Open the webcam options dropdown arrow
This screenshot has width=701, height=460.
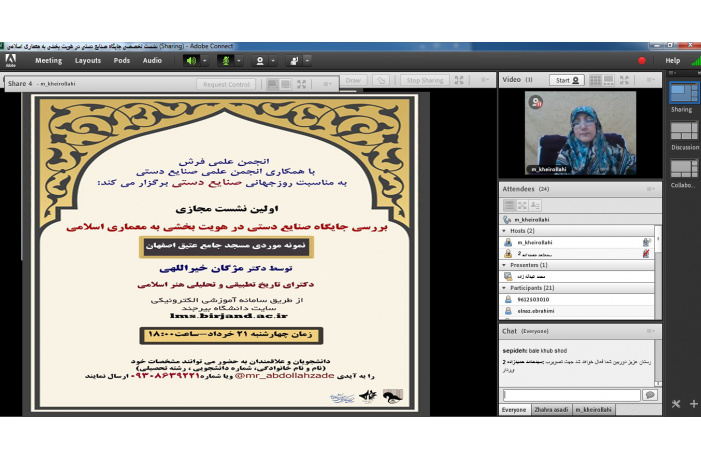pos(273,61)
